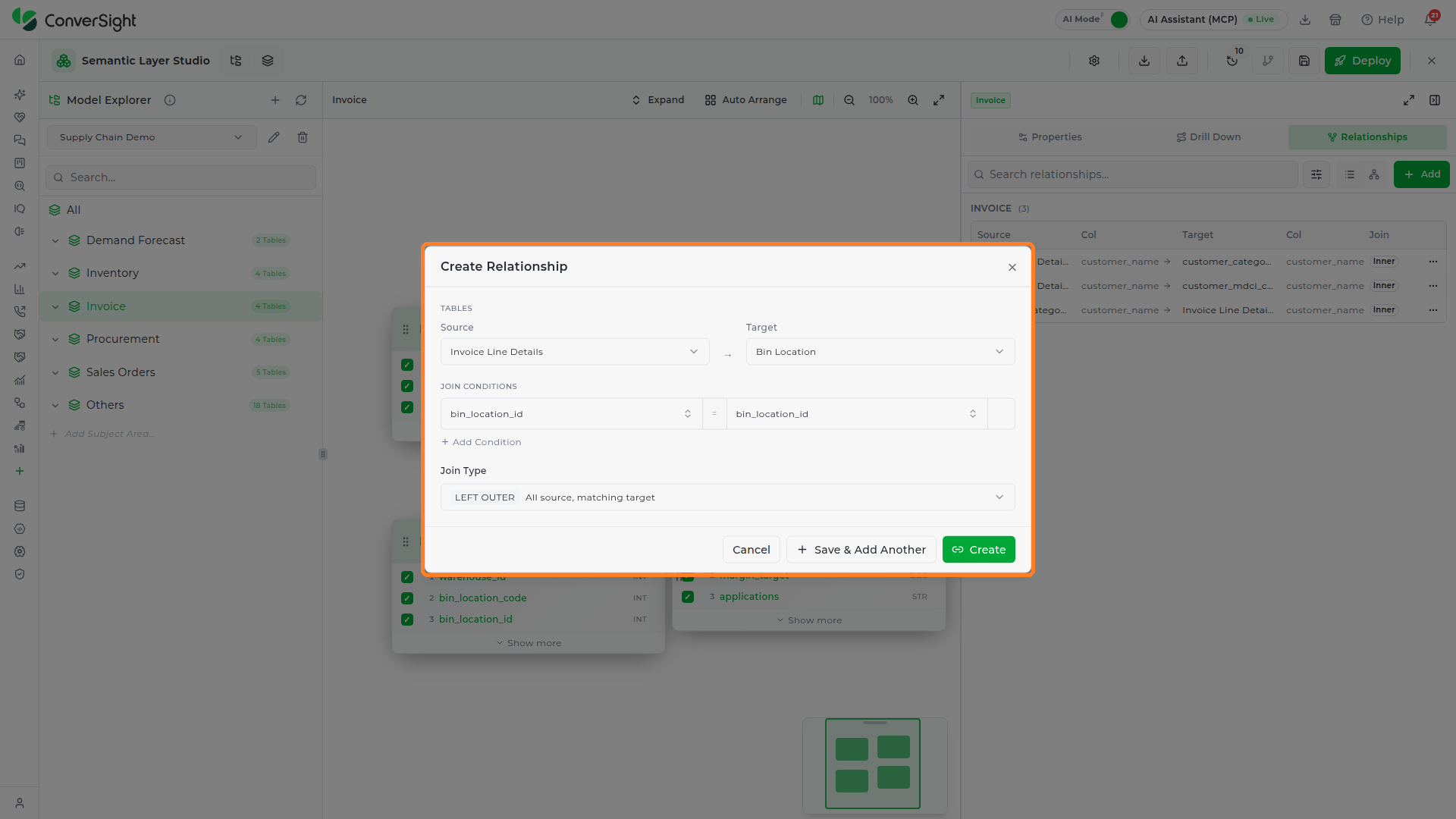Zoom out on the canvas
Image resolution: width=1456 pixels, height=819 pixels.
click(x=849, y=100)
